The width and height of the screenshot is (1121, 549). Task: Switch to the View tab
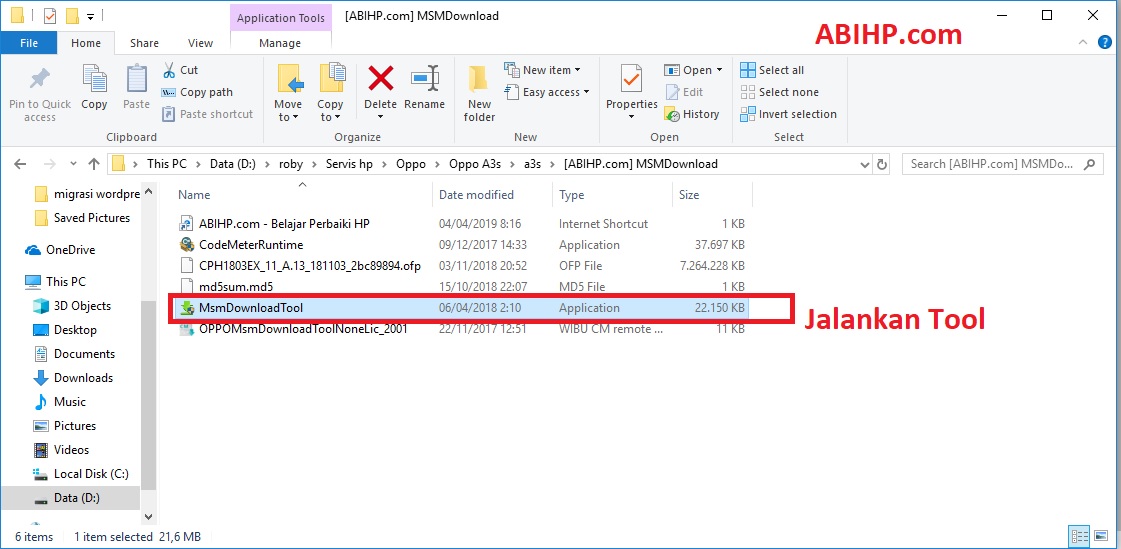coord(200,43)
